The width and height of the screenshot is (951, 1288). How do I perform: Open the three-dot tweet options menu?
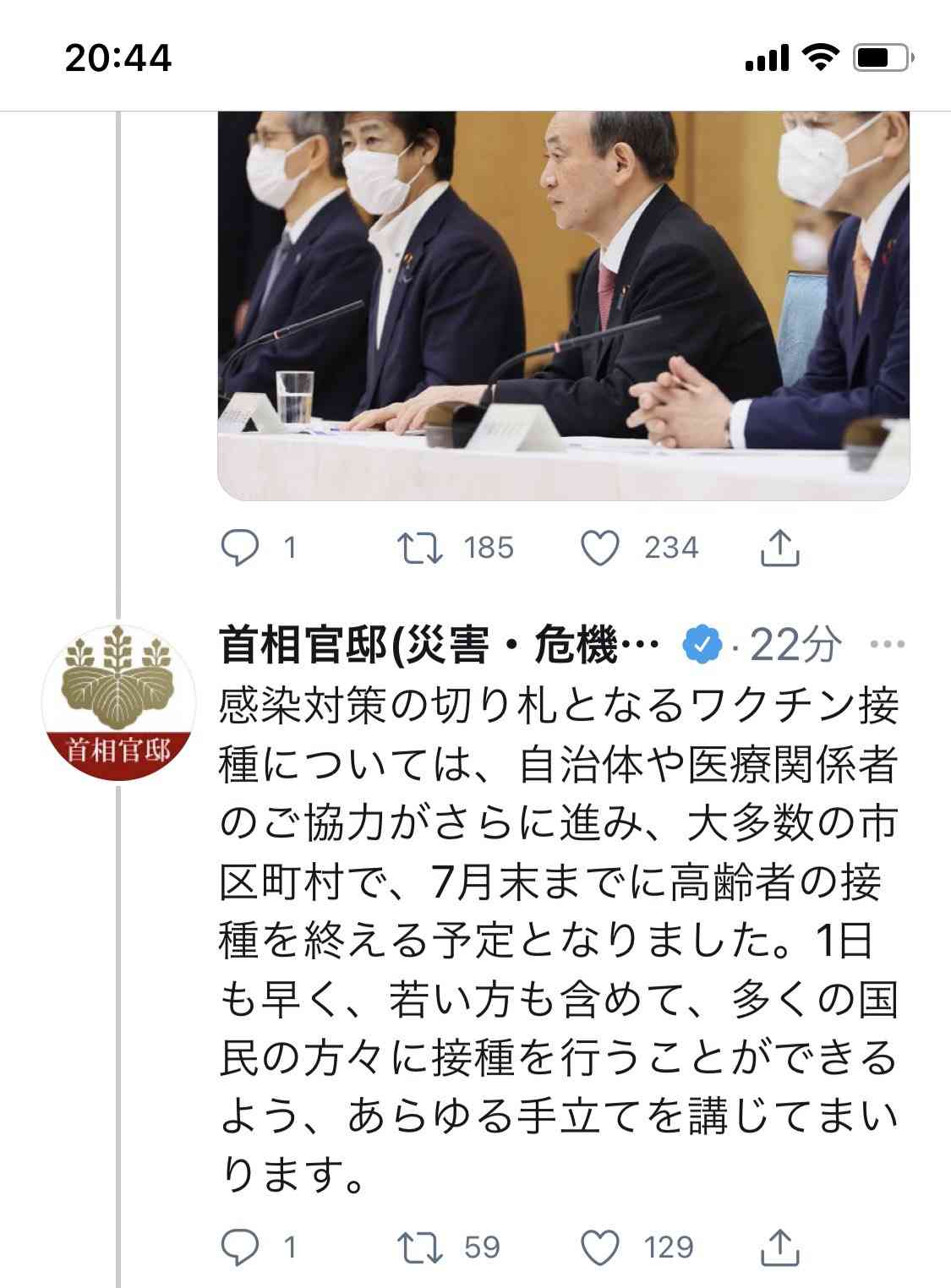[x=887, y=646]
